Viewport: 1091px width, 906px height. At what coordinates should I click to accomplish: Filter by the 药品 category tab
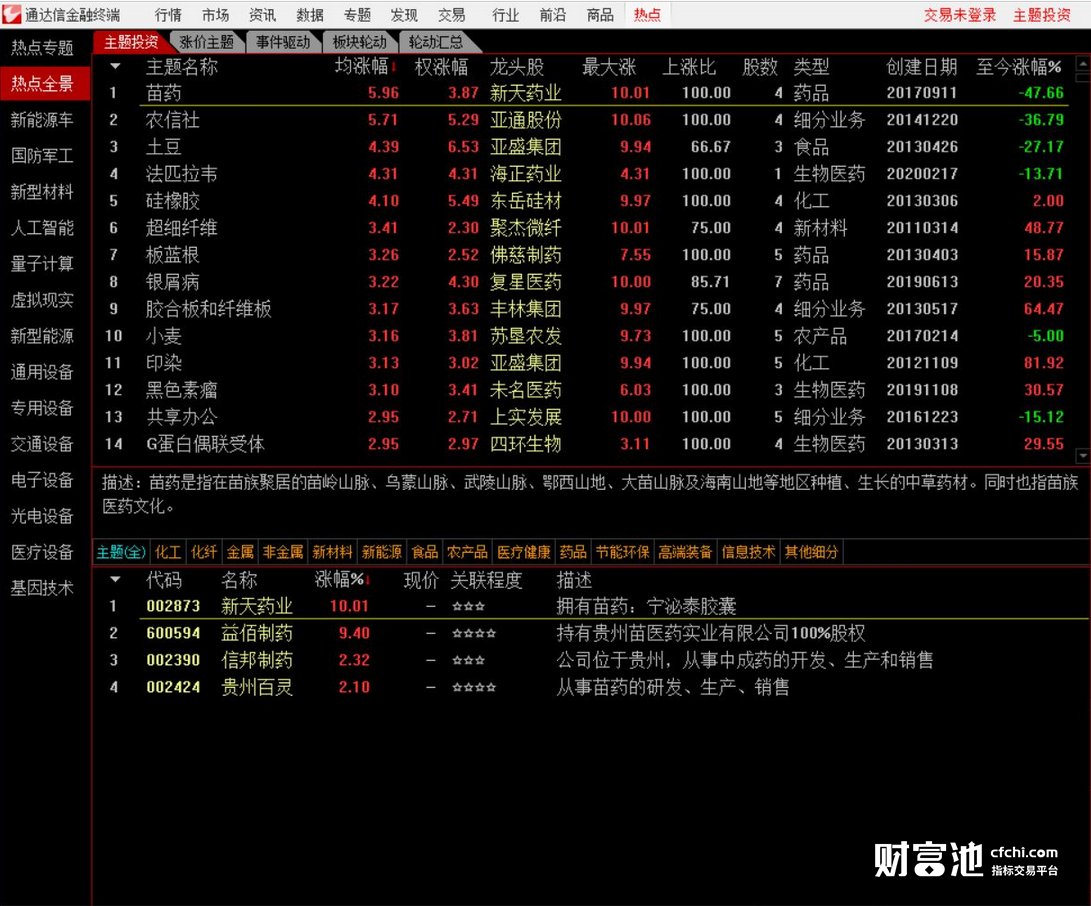point(573,553)
